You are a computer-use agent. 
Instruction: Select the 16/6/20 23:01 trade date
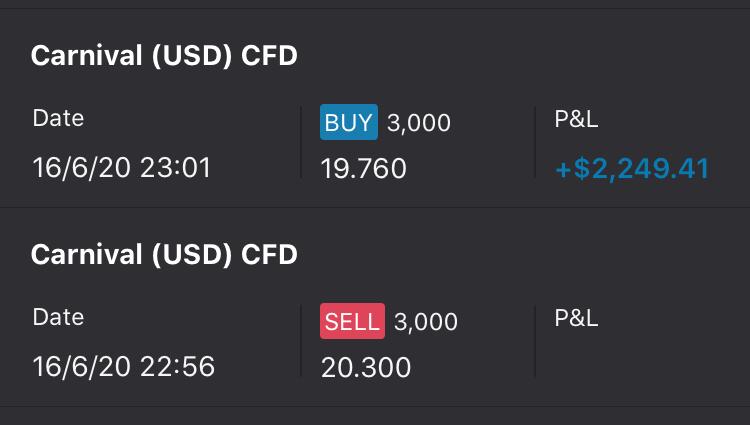click(x=122, y=167)
